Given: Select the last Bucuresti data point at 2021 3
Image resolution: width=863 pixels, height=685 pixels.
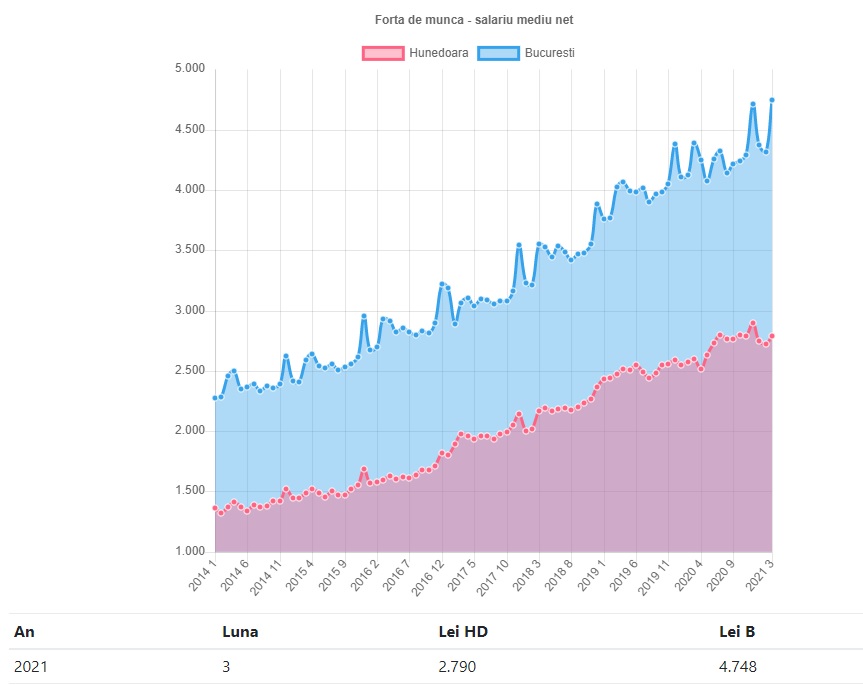Looking at the screenshot, I should click(772, 100).
